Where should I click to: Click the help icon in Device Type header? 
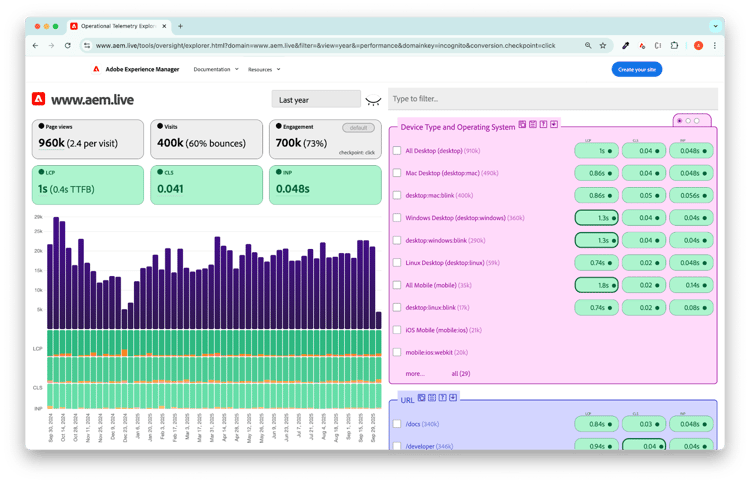[x=543, y=125]
